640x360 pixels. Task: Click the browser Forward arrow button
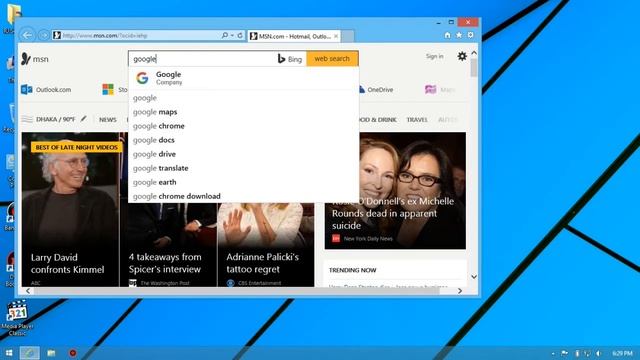(x=43, y=36)
